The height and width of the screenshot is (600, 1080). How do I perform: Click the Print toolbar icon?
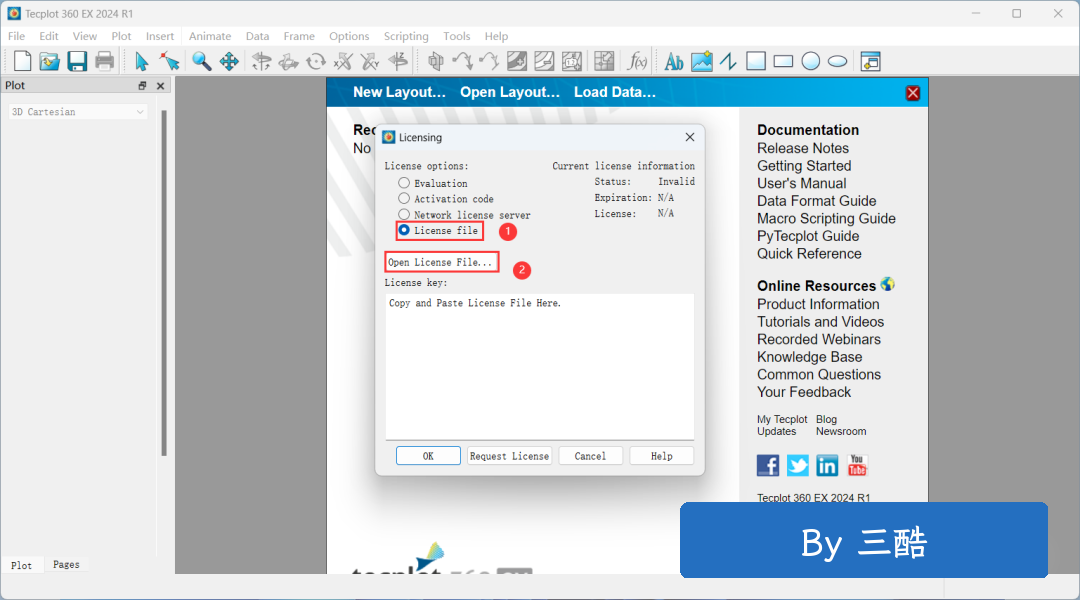coord(105,61)
